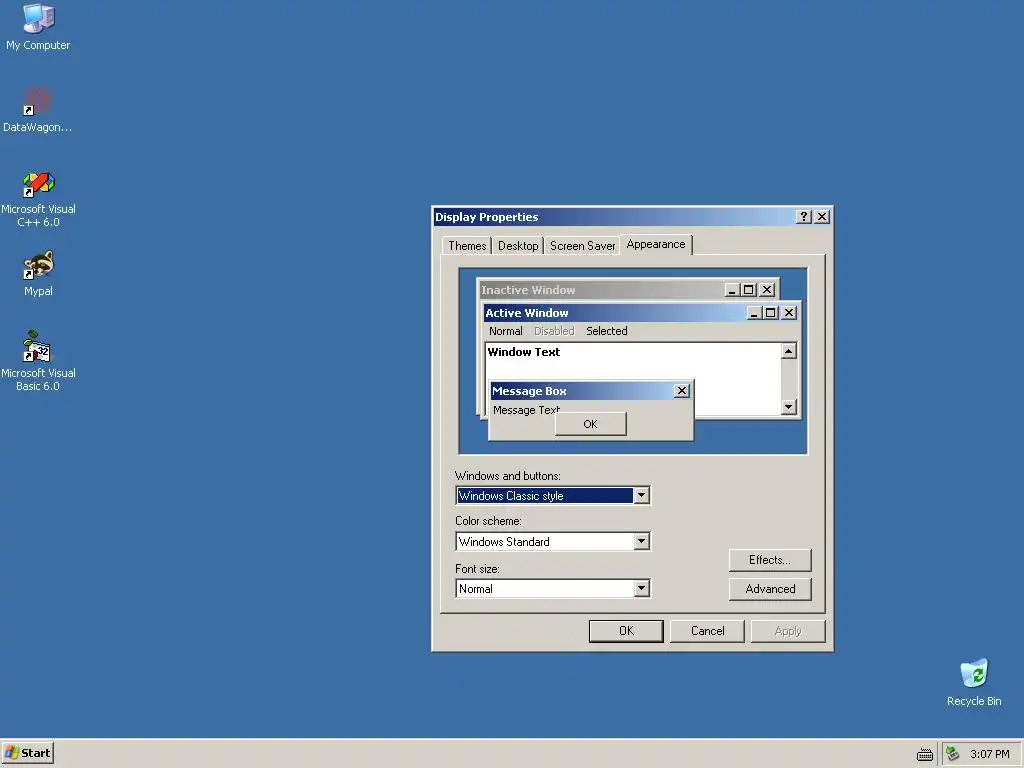Click the Disabled menu item in preview
1024x768 pixels.
pyautogui.click(x=554, y=331)
